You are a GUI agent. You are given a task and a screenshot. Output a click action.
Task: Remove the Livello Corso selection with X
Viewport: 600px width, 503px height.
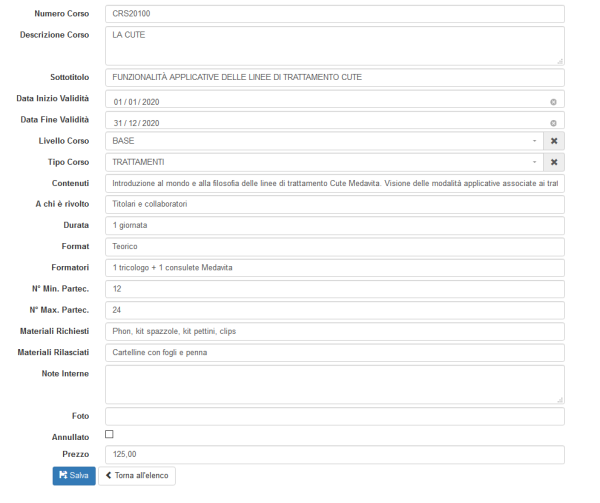click(555, 141)
